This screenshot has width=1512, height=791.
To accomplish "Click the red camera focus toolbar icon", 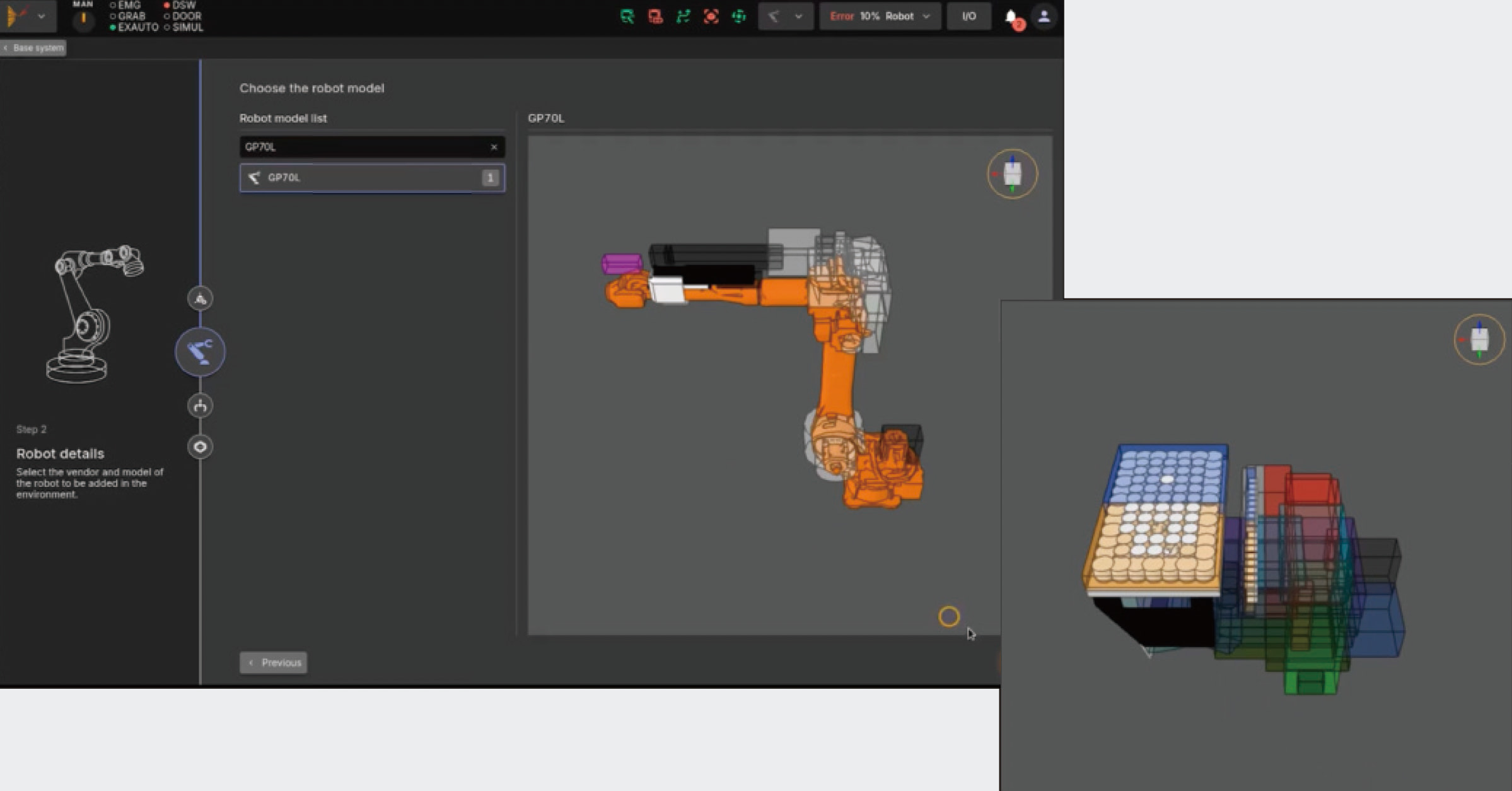I will [x=711, y=16].
